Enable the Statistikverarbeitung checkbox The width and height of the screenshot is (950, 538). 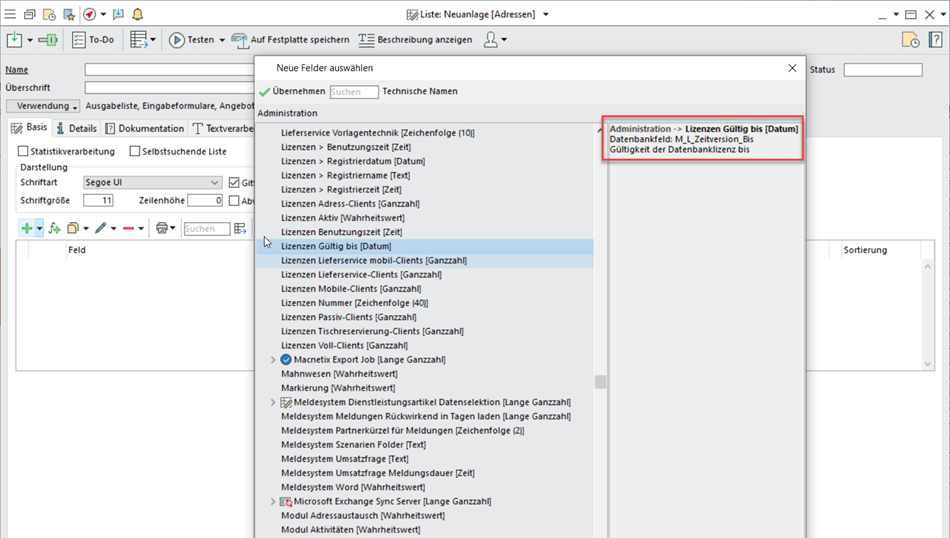[24, 152]
